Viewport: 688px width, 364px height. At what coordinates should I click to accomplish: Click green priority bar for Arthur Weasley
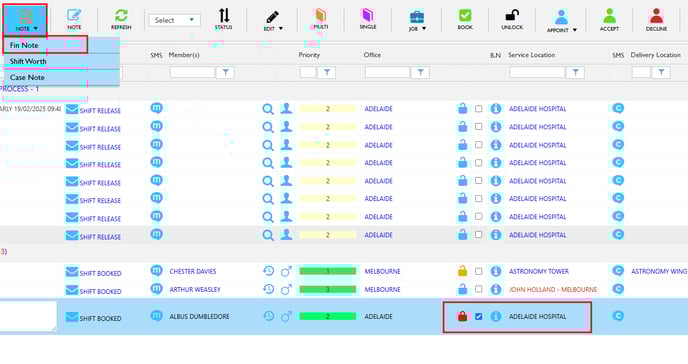[x=328, y=289]
